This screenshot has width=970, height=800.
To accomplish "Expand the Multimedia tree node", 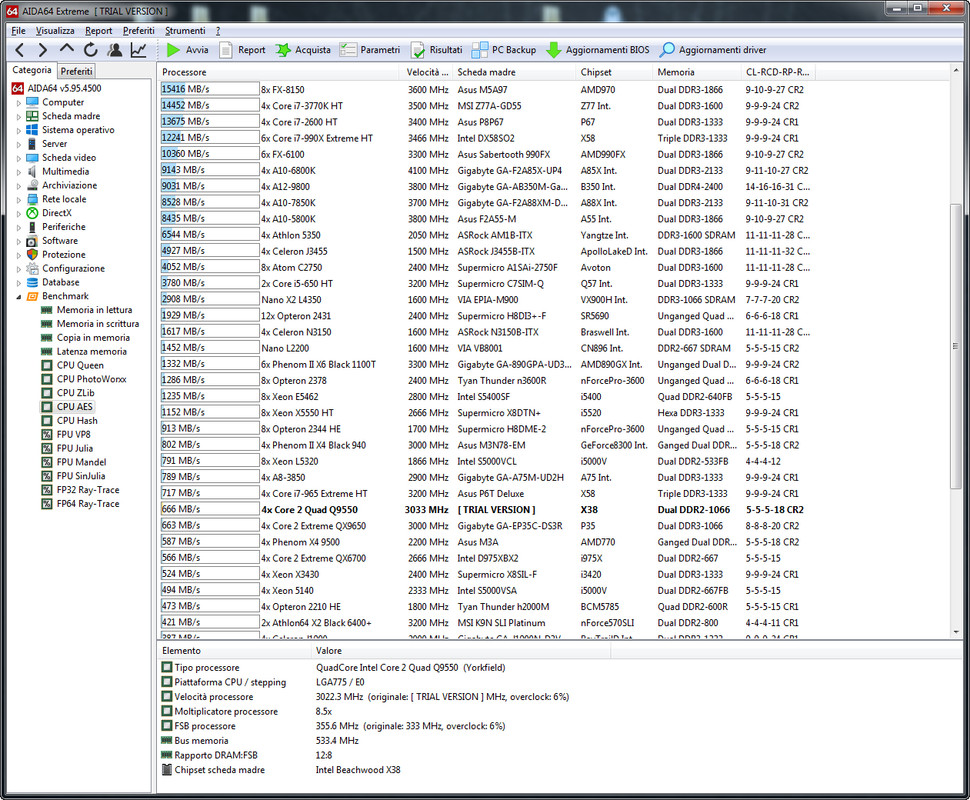I will pyautogui.click(x=19, y=172).
